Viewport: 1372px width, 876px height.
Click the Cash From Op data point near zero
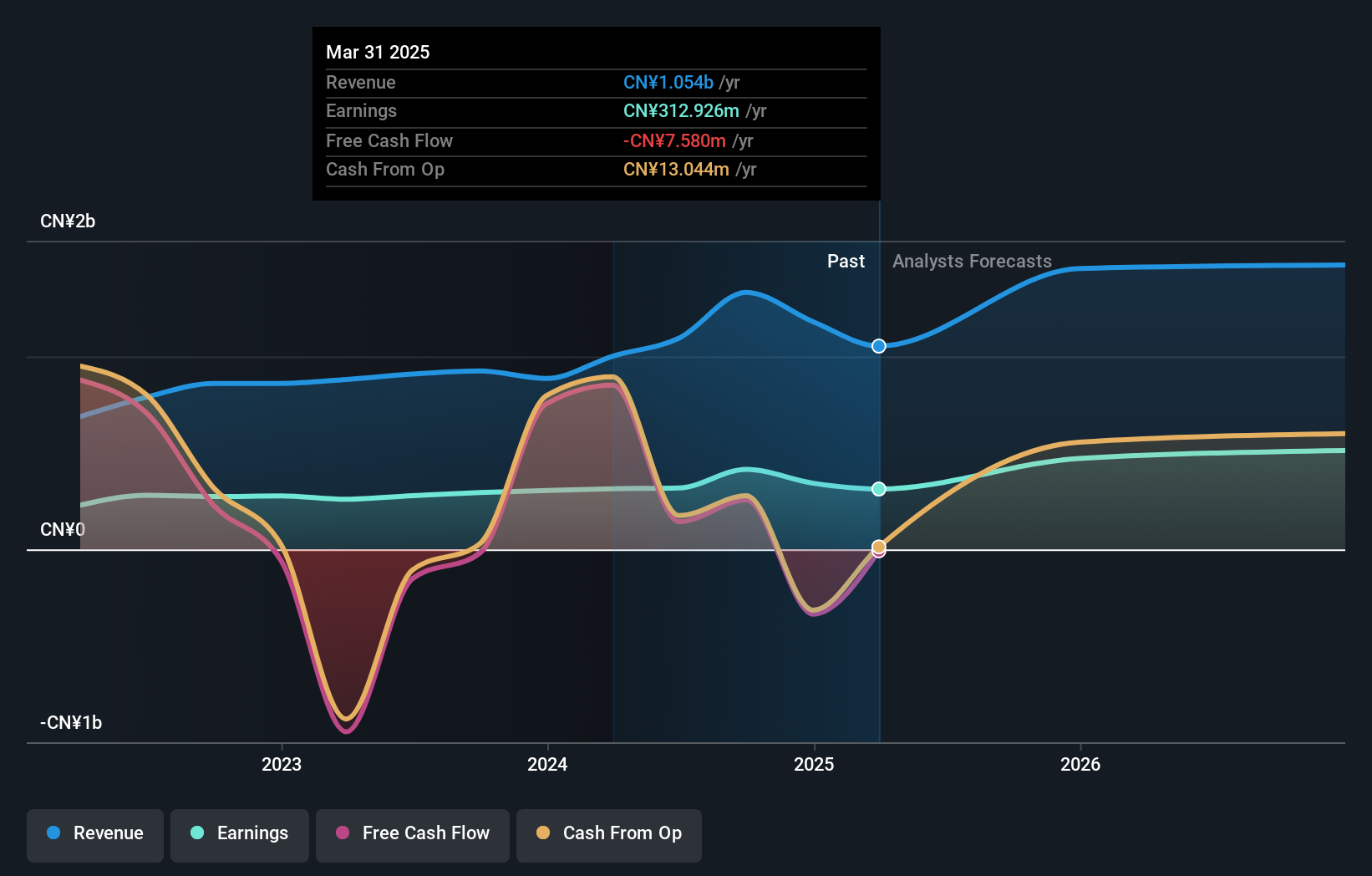879,547
